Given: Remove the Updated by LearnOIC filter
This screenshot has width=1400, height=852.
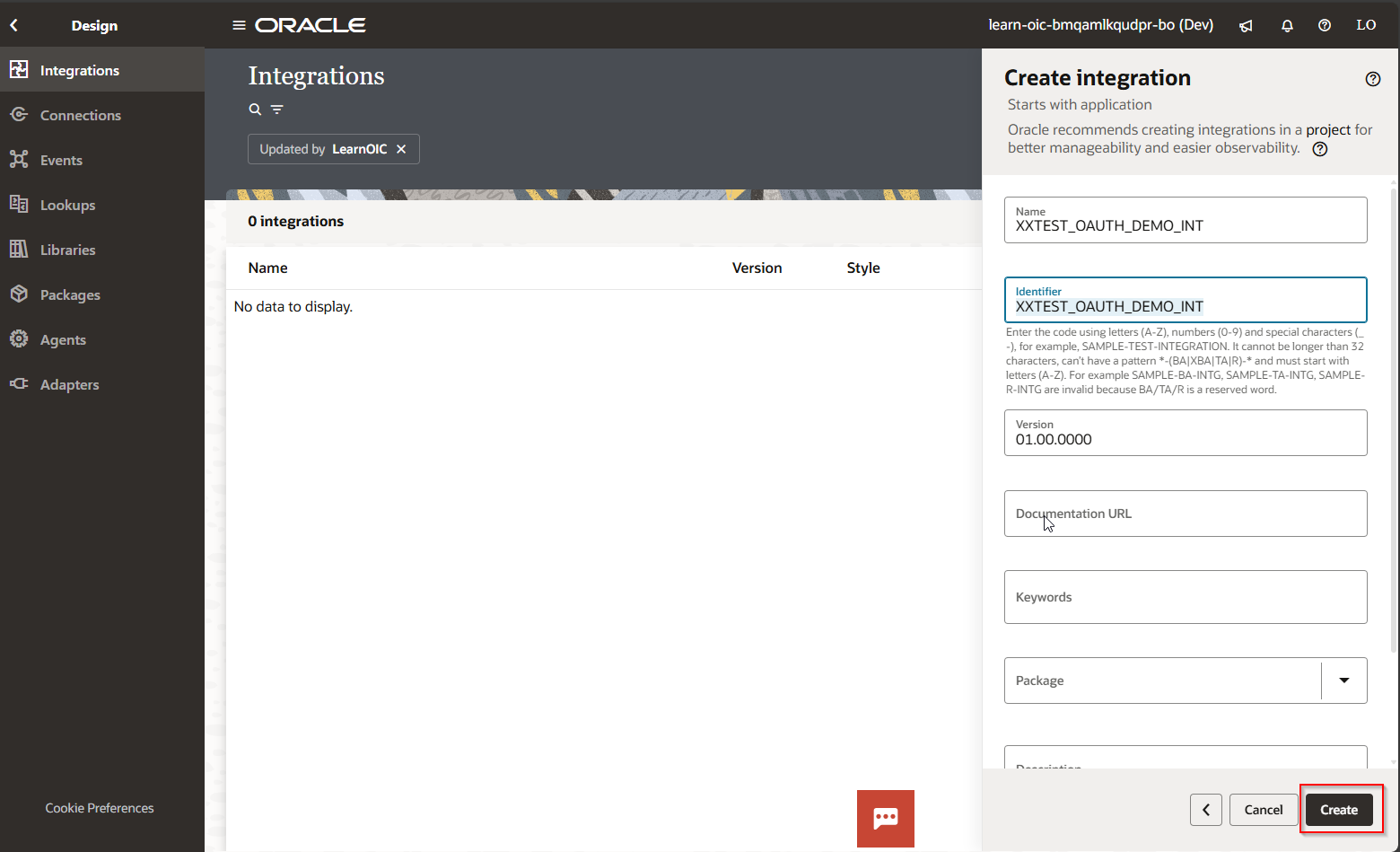Looking at the screenshot, I should [401, 149].
